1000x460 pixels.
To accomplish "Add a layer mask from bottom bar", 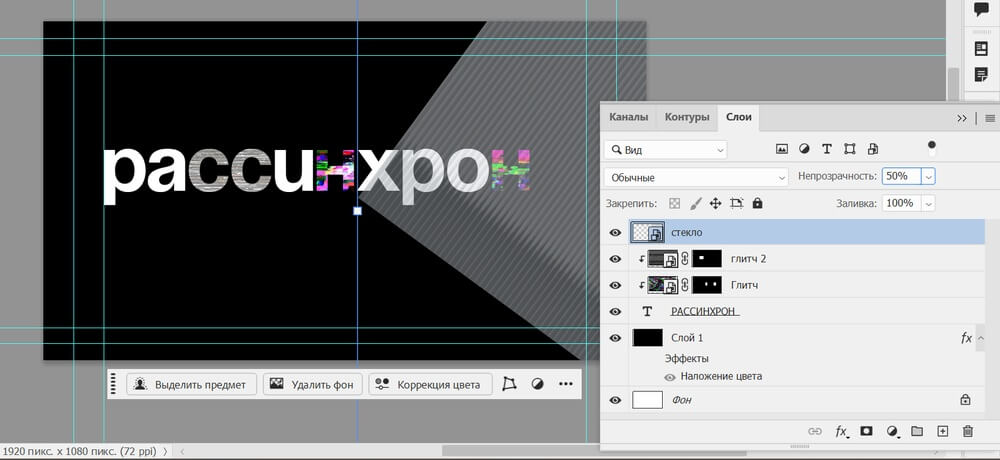I will 866,431.
